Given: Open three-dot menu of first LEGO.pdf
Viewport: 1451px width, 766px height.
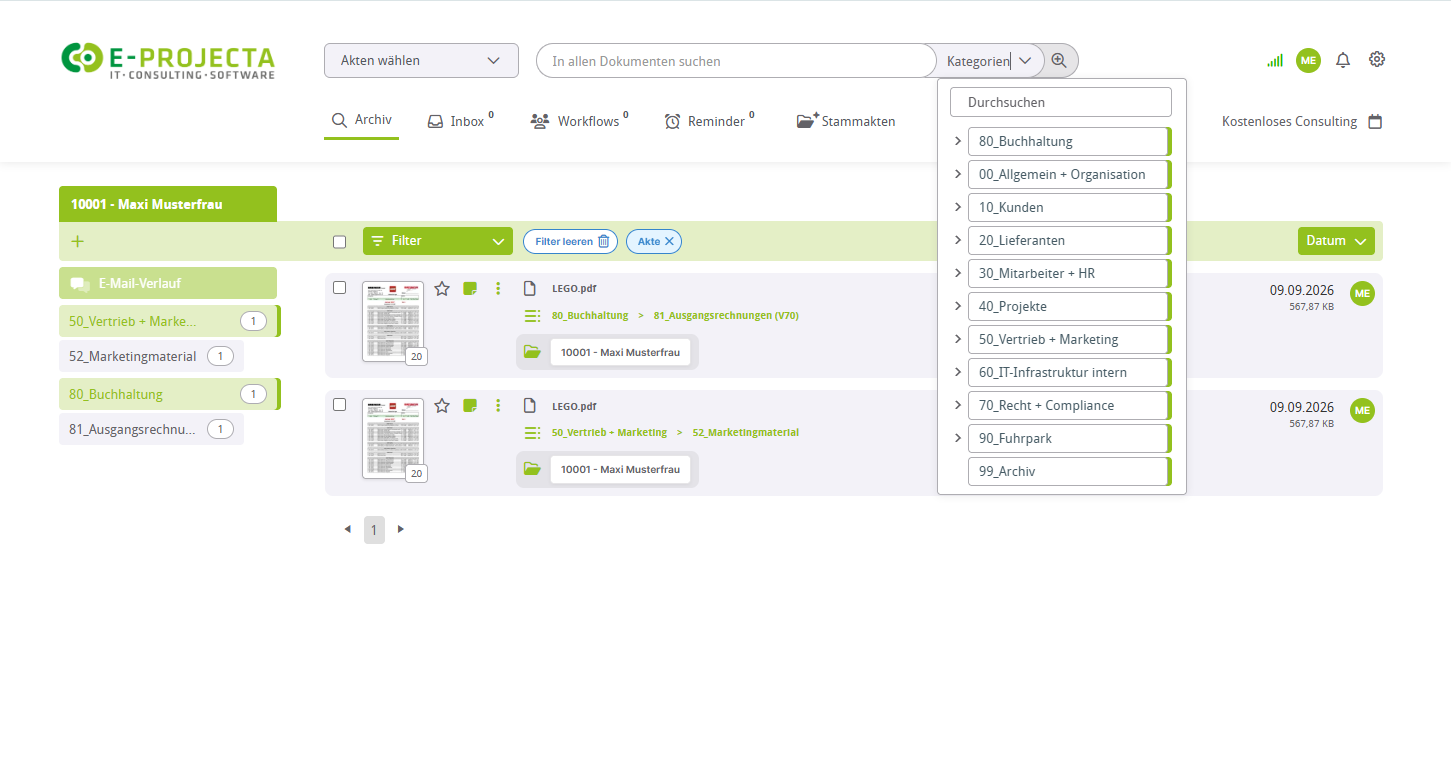Looking at the screenshot, I should tap(498, 289).
